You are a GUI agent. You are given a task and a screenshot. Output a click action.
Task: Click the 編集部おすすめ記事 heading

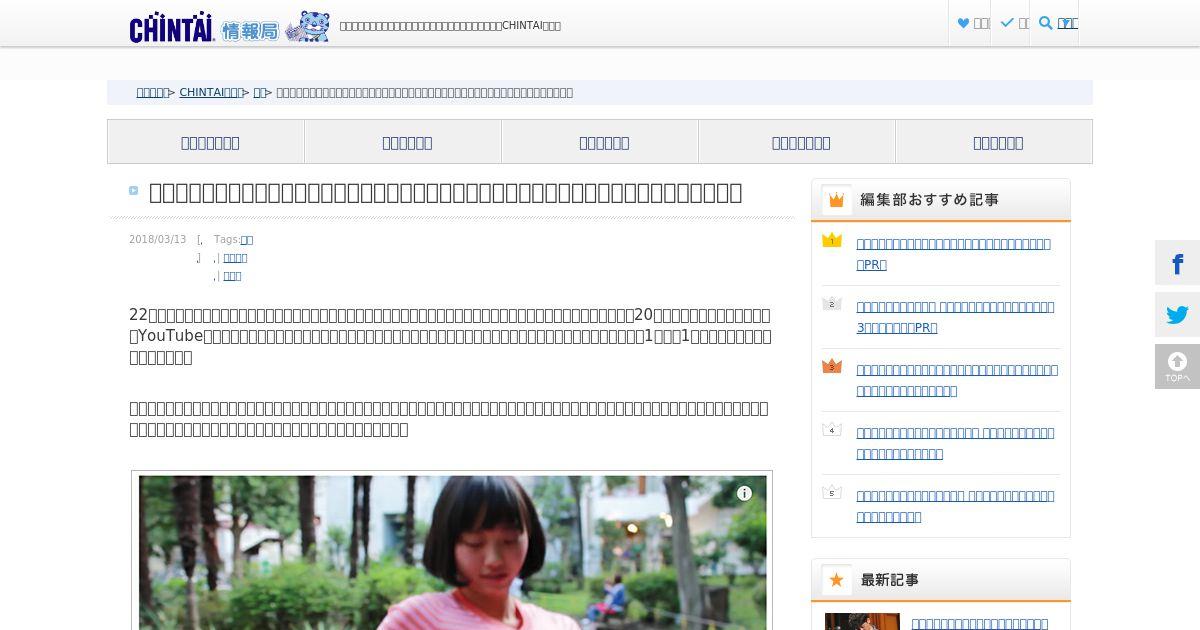(x=929, y=200)
